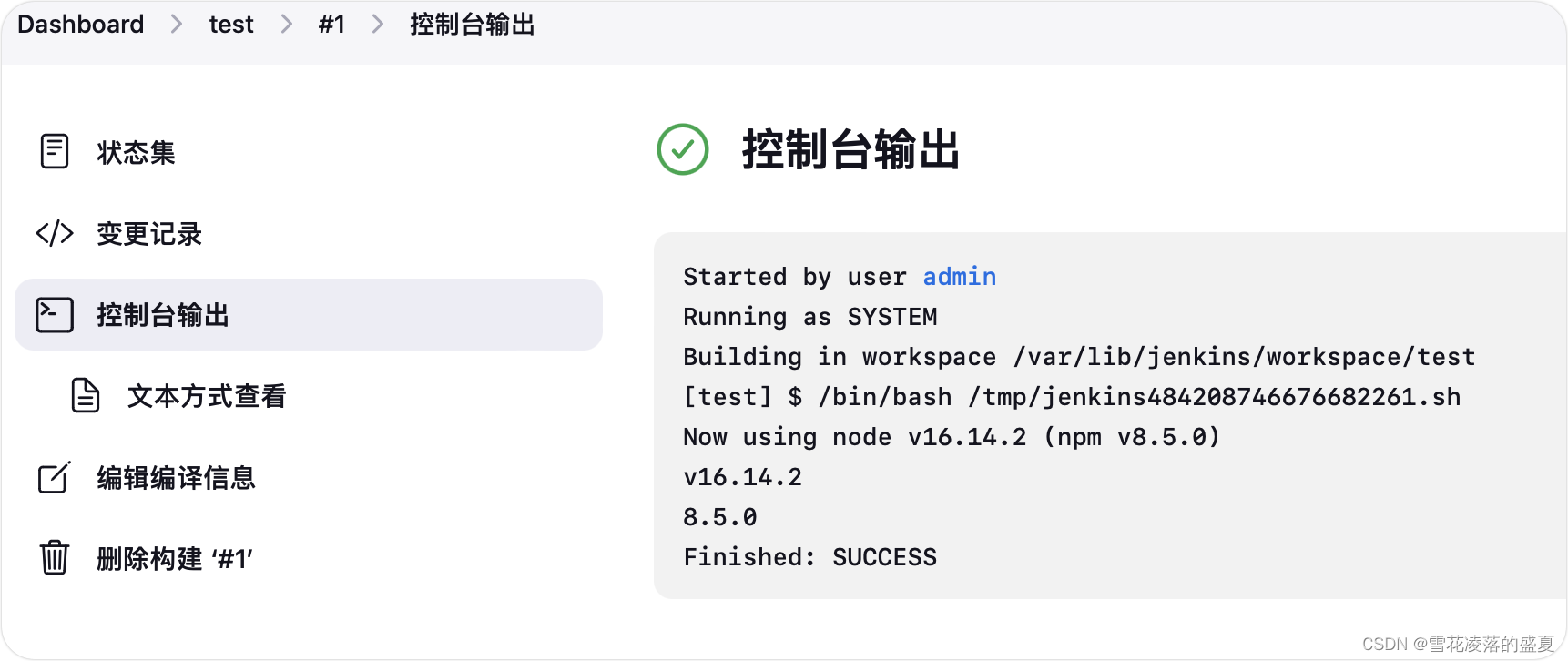Click the 变更记录 code brackets icon

55,233
